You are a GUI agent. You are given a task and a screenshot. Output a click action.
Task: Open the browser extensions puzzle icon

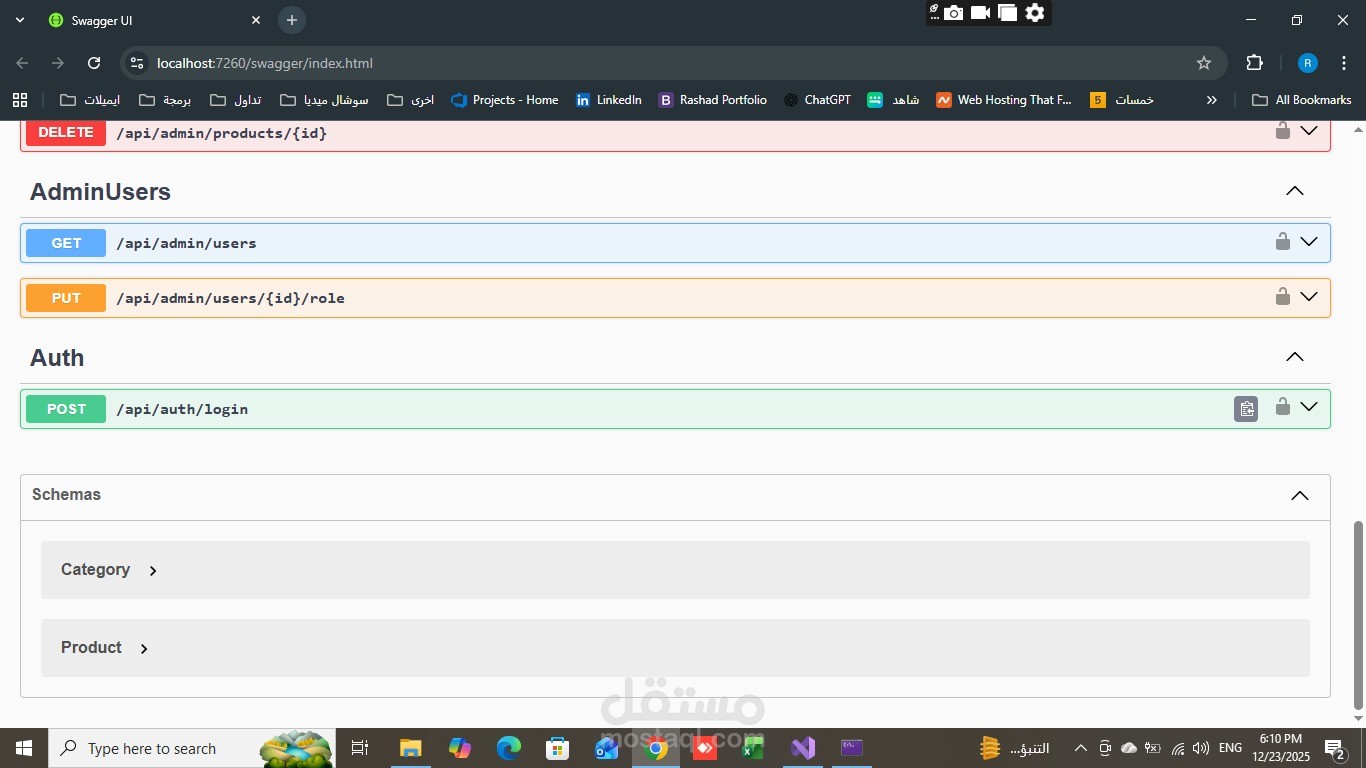(x=1254, y=63)
